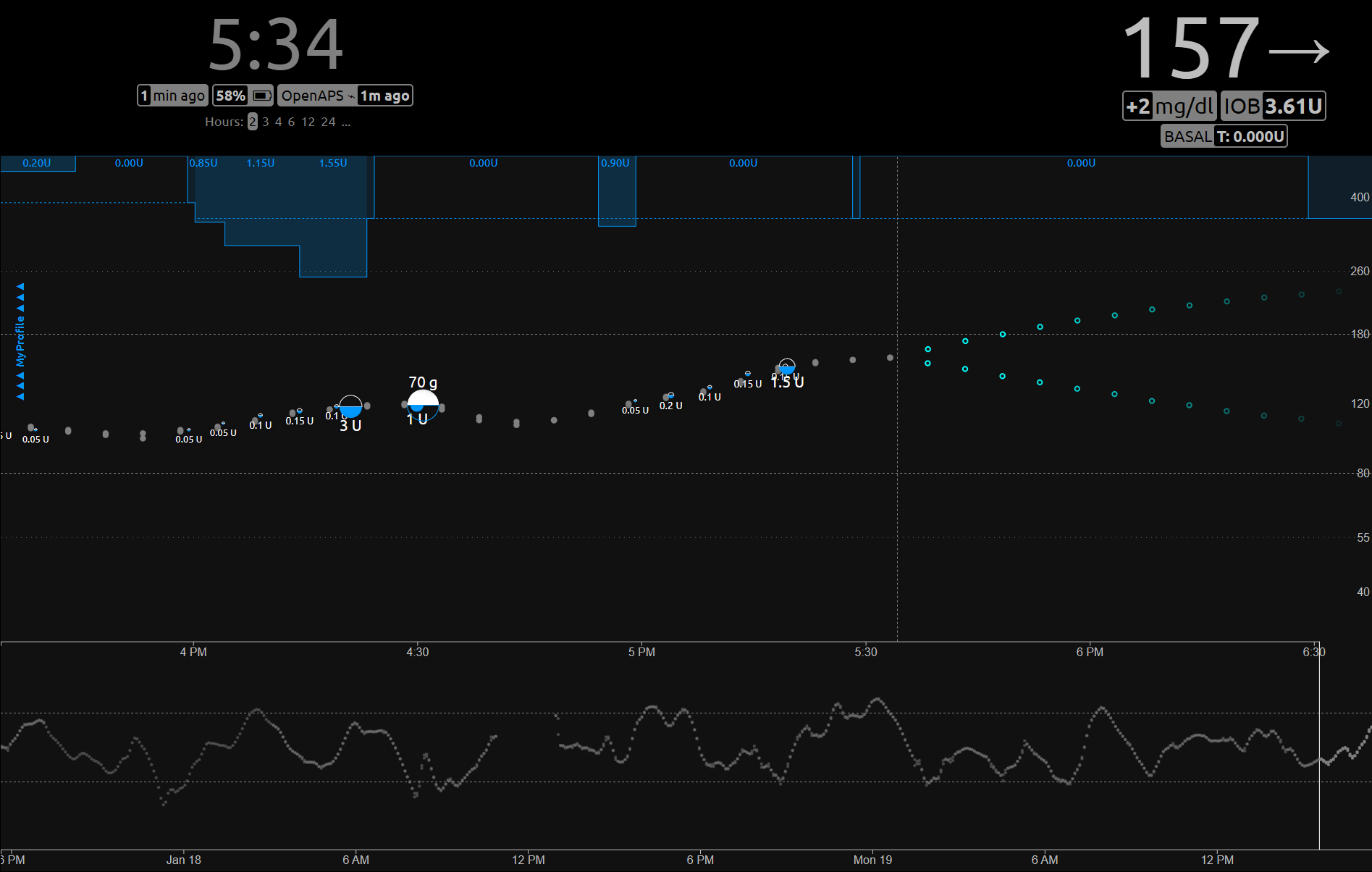
Task: Click the BASAL T: 0.000U pill
Action: point(1224,136)
